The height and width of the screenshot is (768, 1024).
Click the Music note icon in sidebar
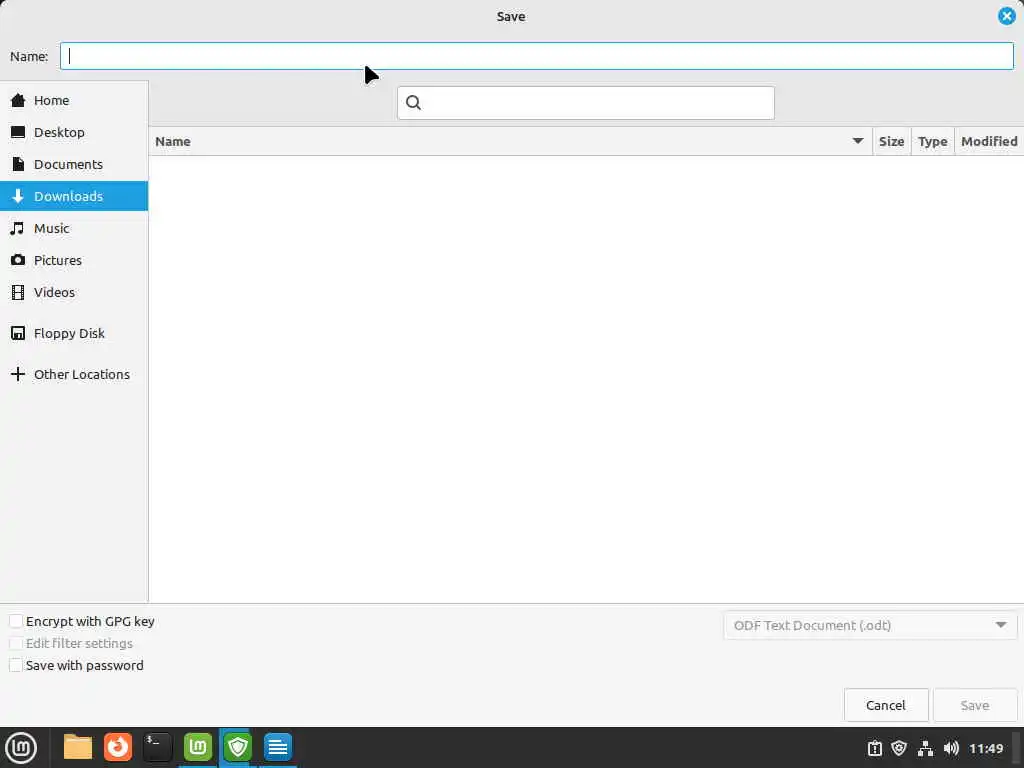pos(18,228)
